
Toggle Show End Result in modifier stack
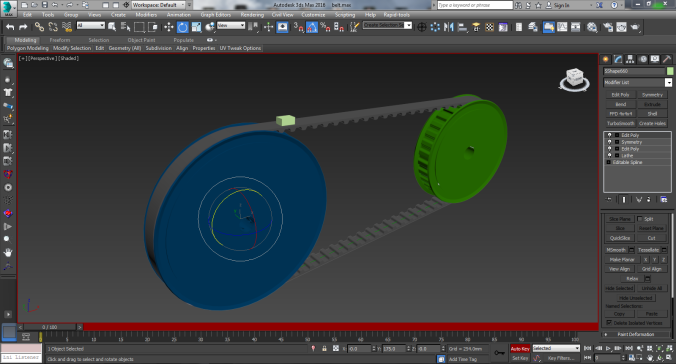[x=624, y=199]
